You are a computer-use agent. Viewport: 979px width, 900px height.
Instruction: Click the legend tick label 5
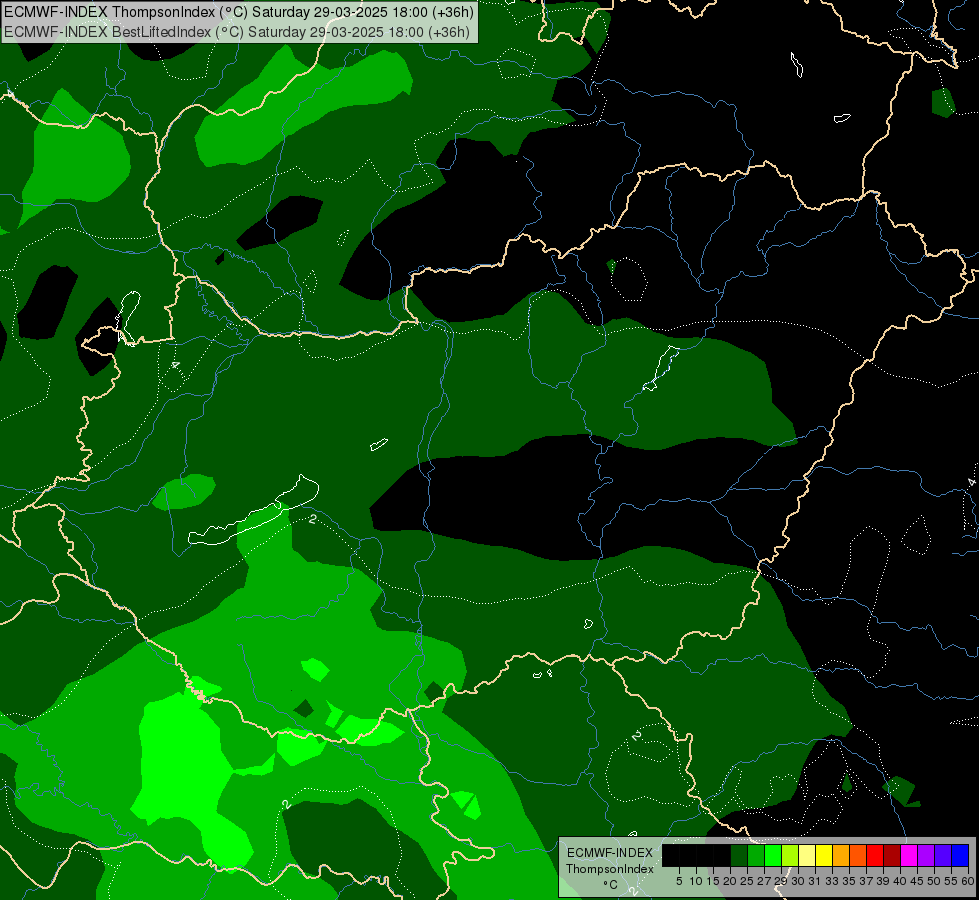tap(679, 881)
